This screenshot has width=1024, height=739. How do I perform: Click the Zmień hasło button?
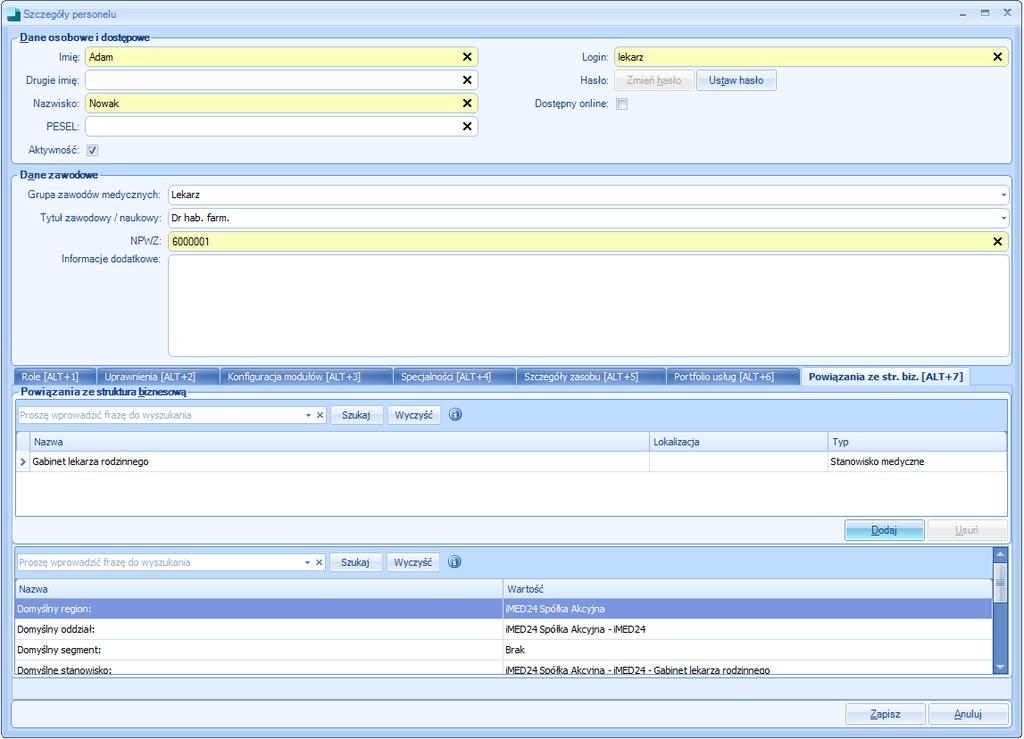coord(654,80)
